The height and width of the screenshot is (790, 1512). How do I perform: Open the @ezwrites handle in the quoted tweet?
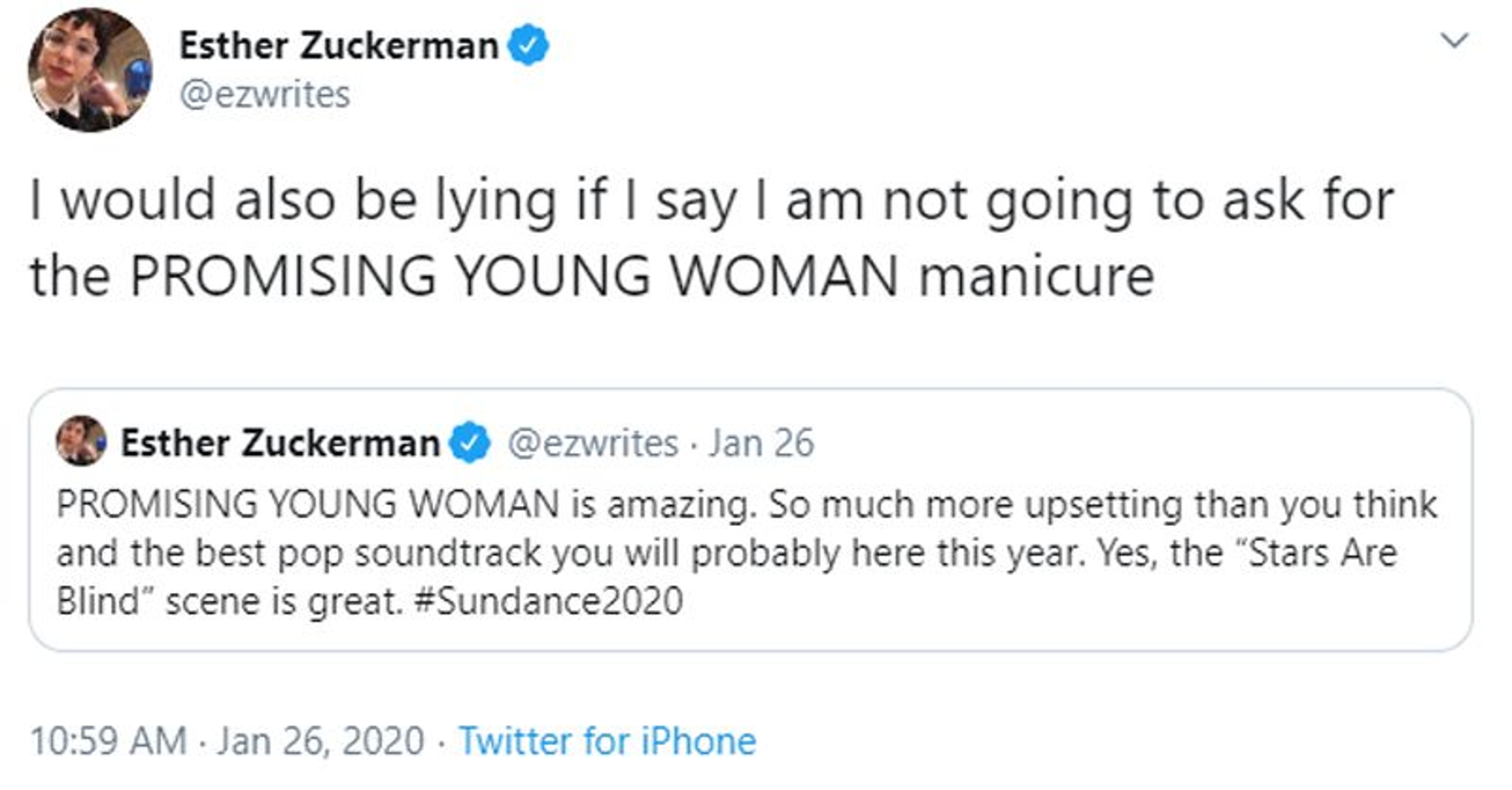[x=593, y=443]
